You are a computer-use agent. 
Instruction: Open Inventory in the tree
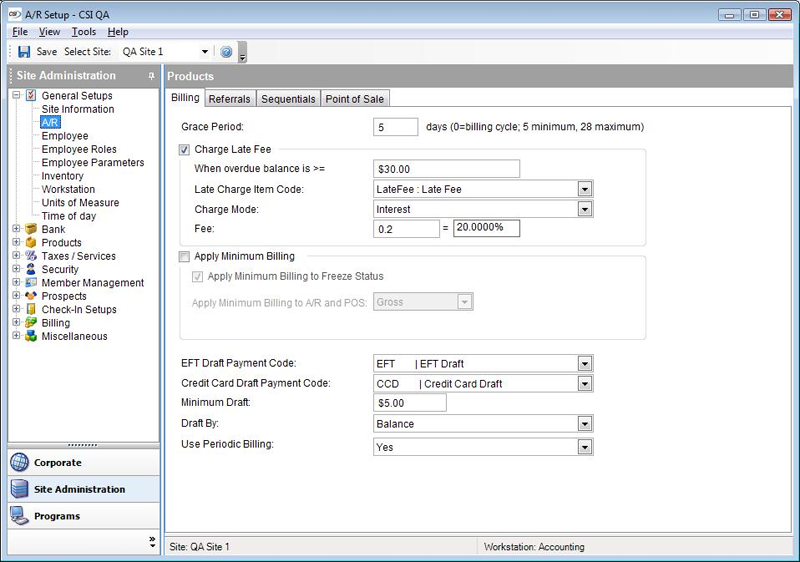coord(62,176)
